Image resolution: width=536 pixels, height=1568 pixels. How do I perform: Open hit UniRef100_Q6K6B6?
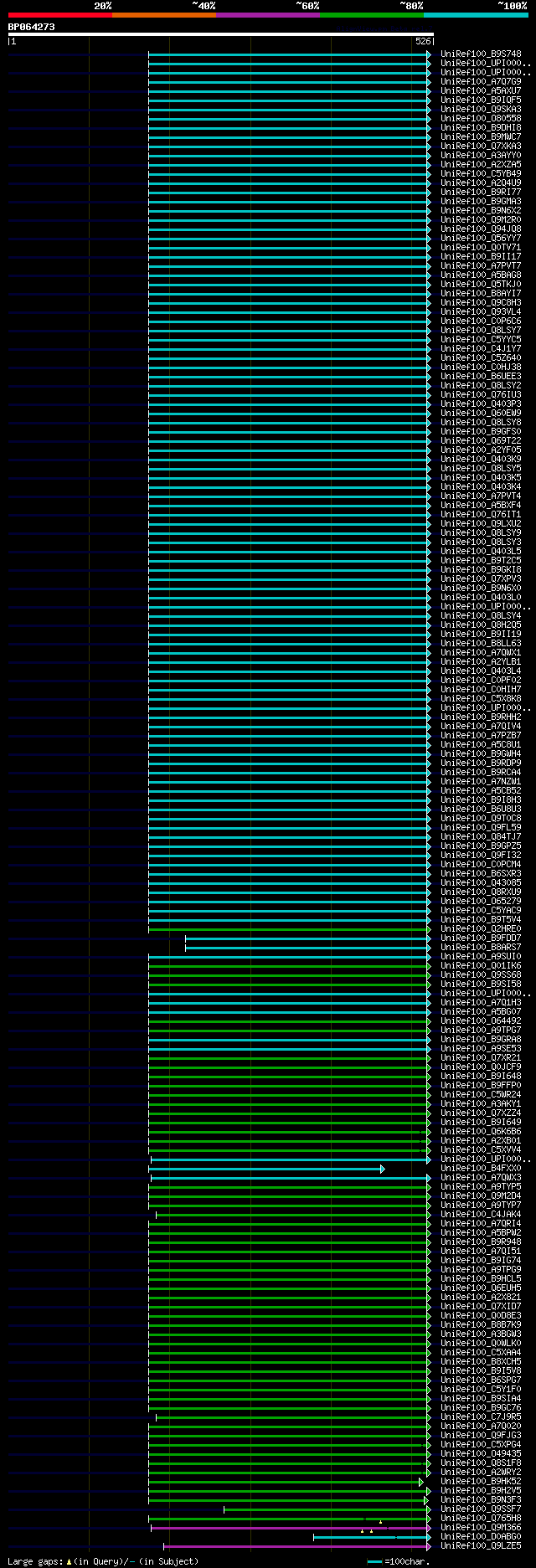point(481,1132)
